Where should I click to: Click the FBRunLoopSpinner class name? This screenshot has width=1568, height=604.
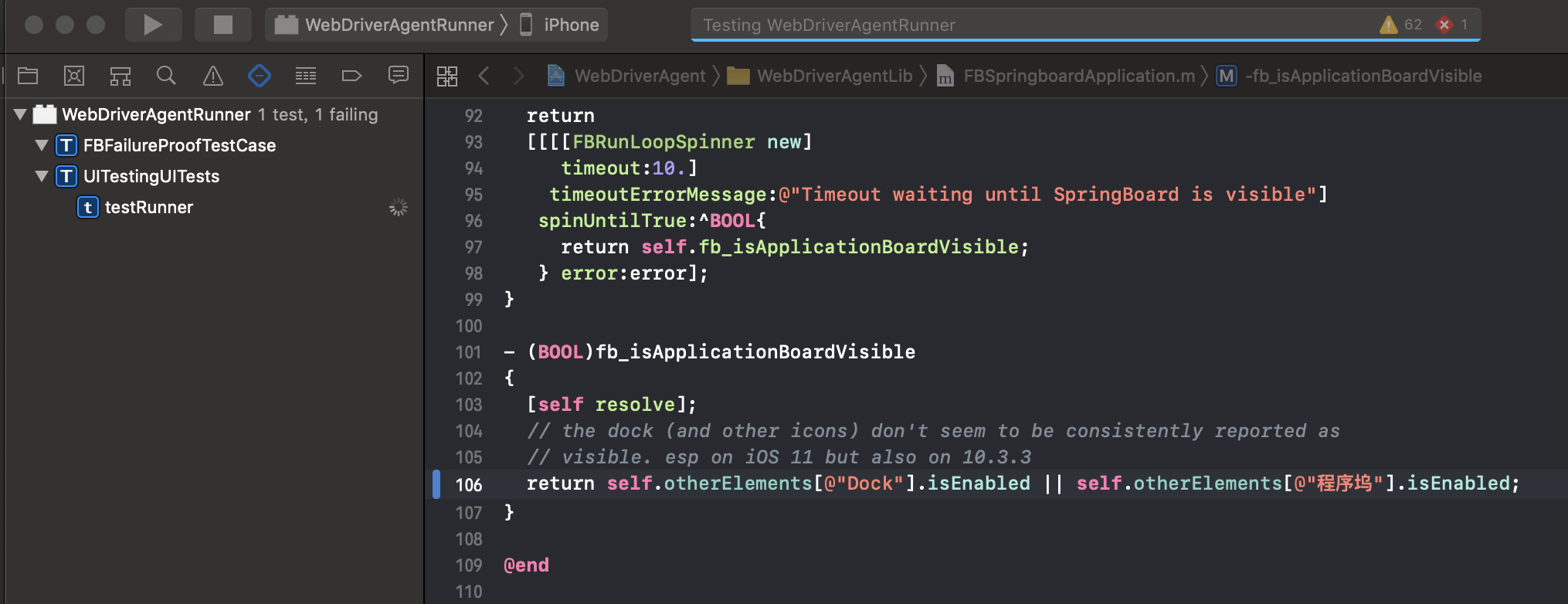(x=664, y=142)
